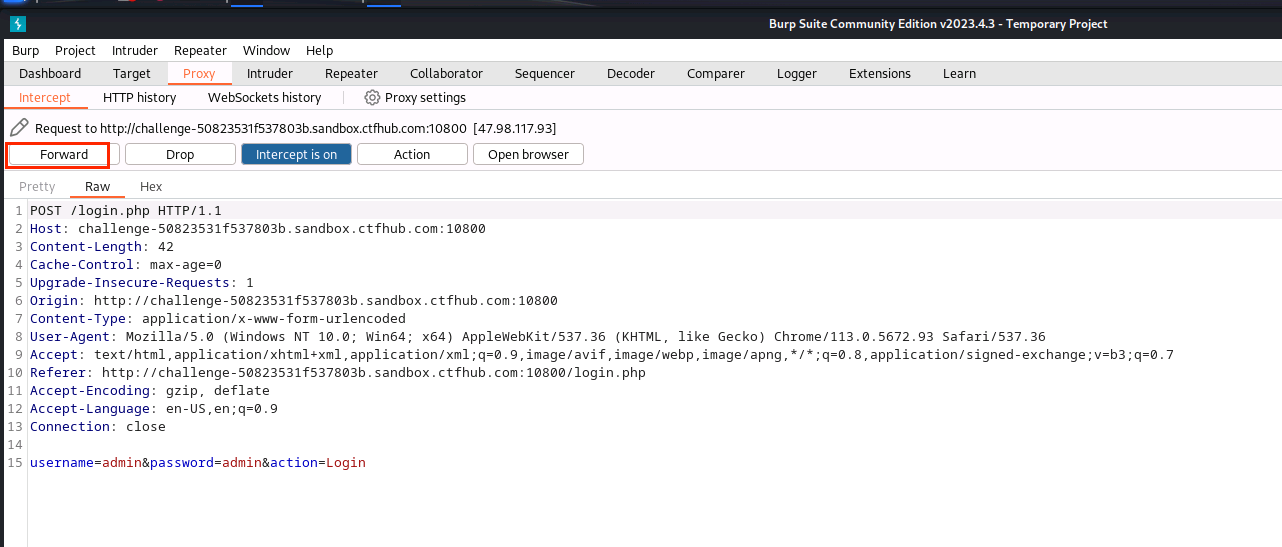Click the username=admin parameter in body
1282x547 pixels.
(x=86, y=462)
